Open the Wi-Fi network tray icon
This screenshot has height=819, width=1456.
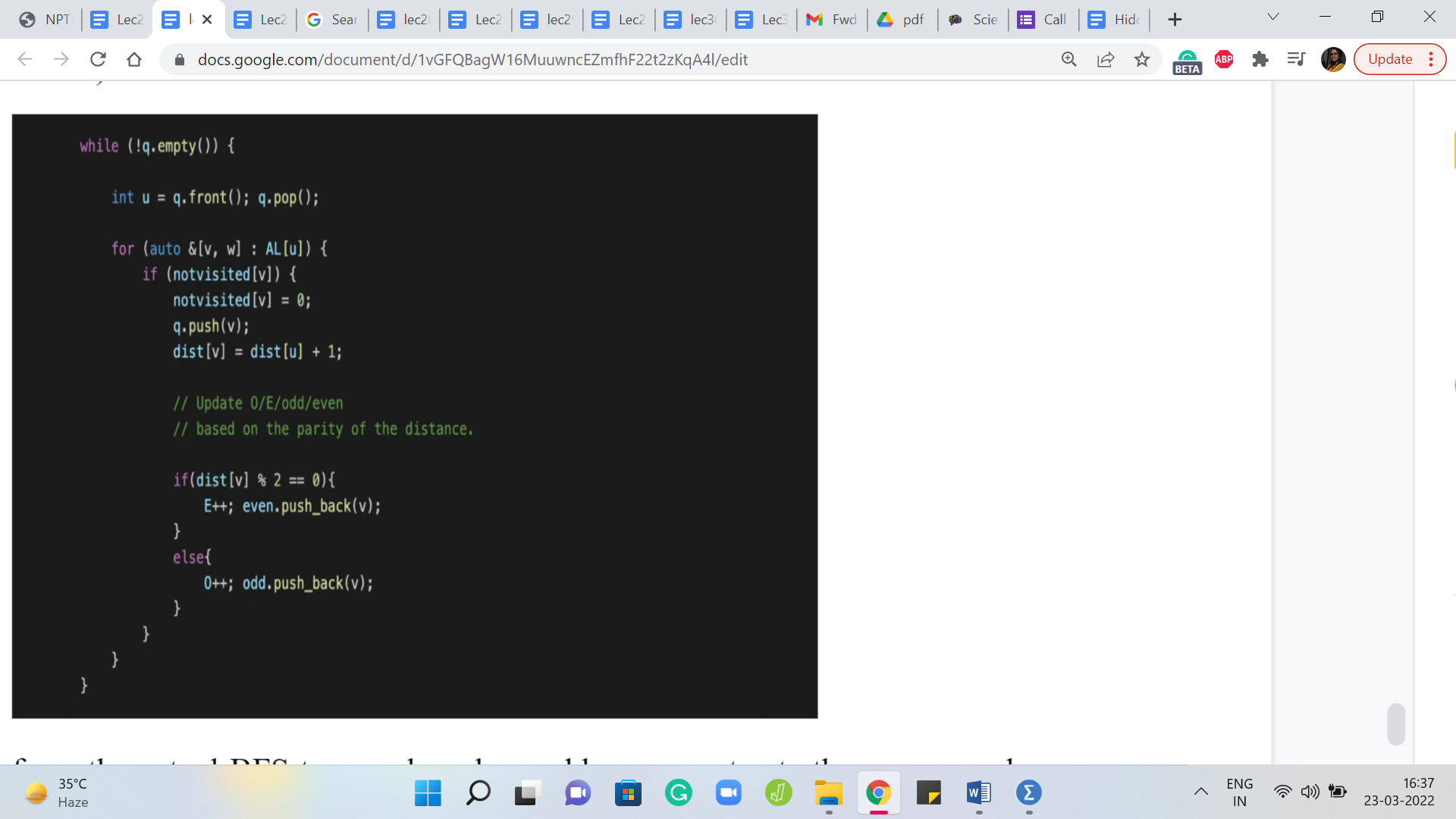point(1282,792)
